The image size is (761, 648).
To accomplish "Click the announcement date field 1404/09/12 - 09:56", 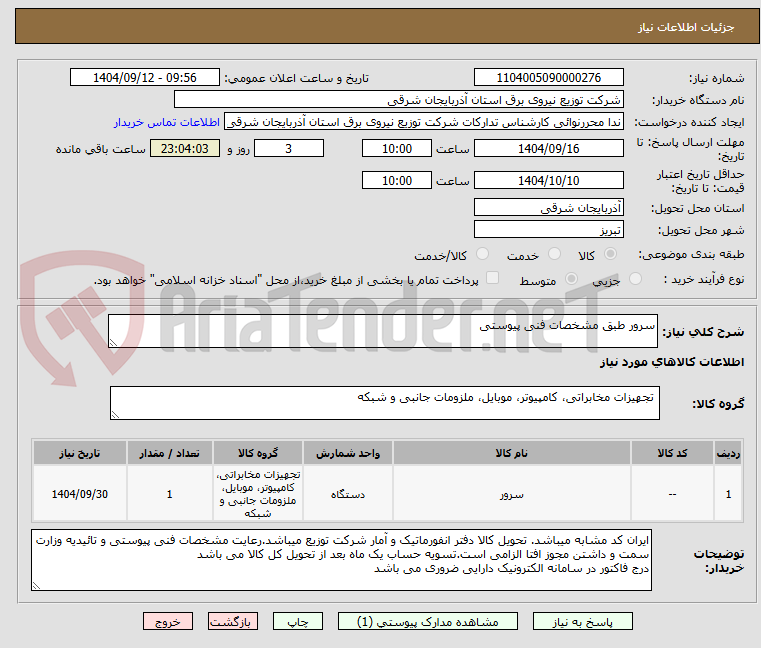I will click(145, 78).
